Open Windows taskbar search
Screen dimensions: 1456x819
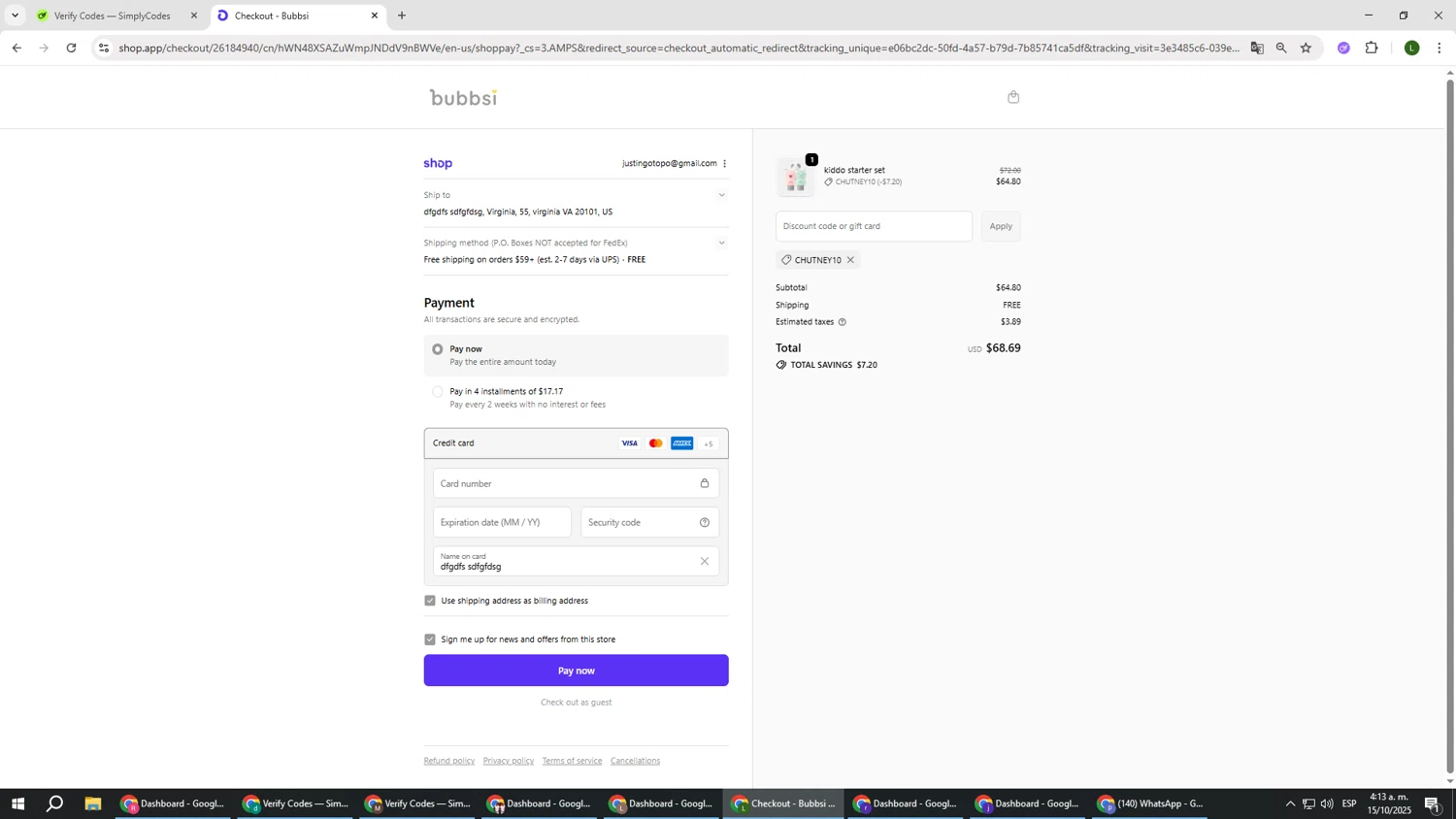[x=55, y=803]
